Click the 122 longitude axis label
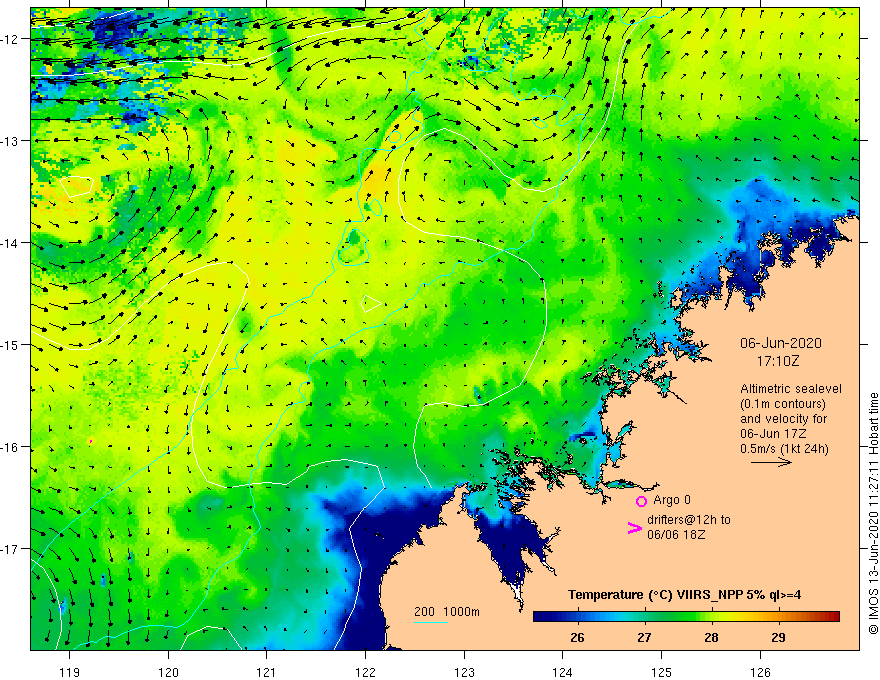880x680 pixels. coord(365,672)
